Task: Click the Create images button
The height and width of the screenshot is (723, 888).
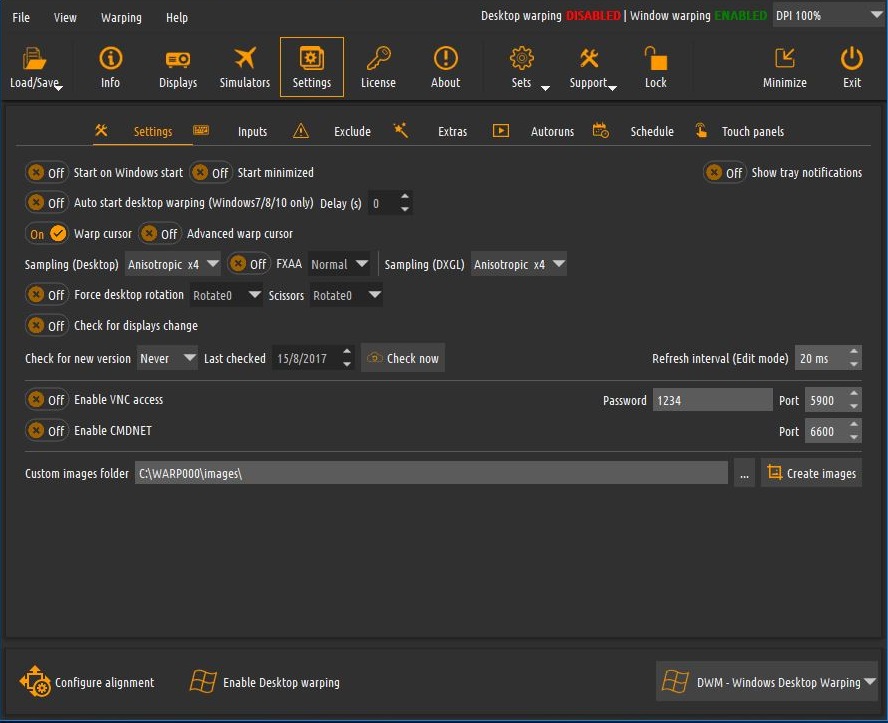Action: click(811, 473)
